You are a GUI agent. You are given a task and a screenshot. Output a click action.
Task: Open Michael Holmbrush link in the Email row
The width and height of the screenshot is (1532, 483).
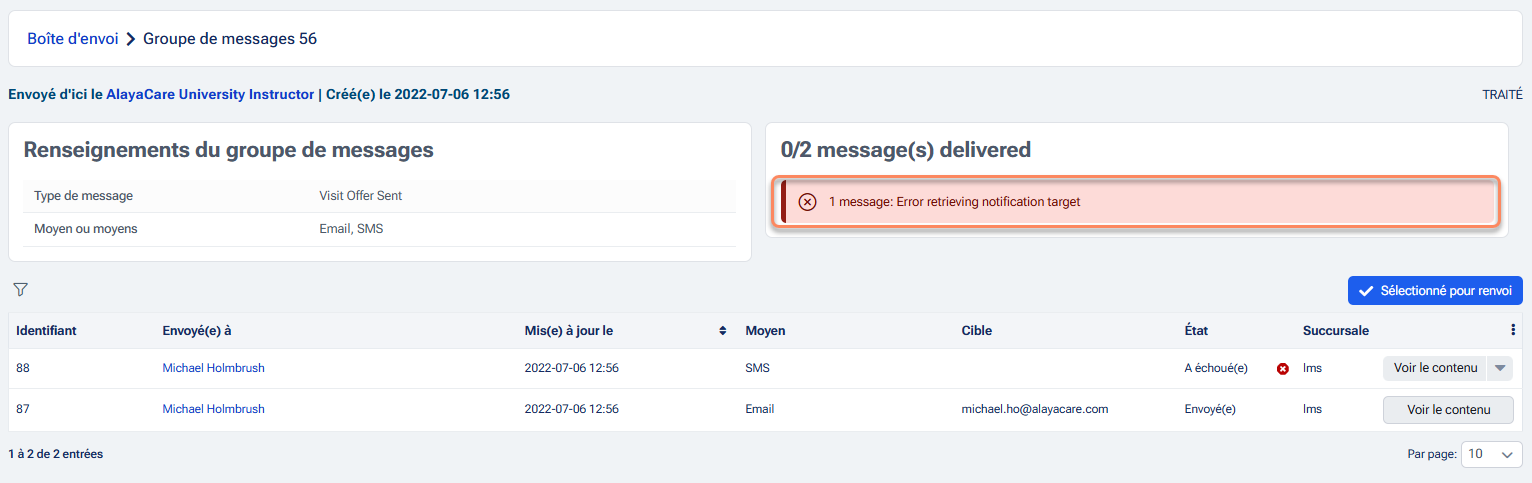[x=213, y=409]
